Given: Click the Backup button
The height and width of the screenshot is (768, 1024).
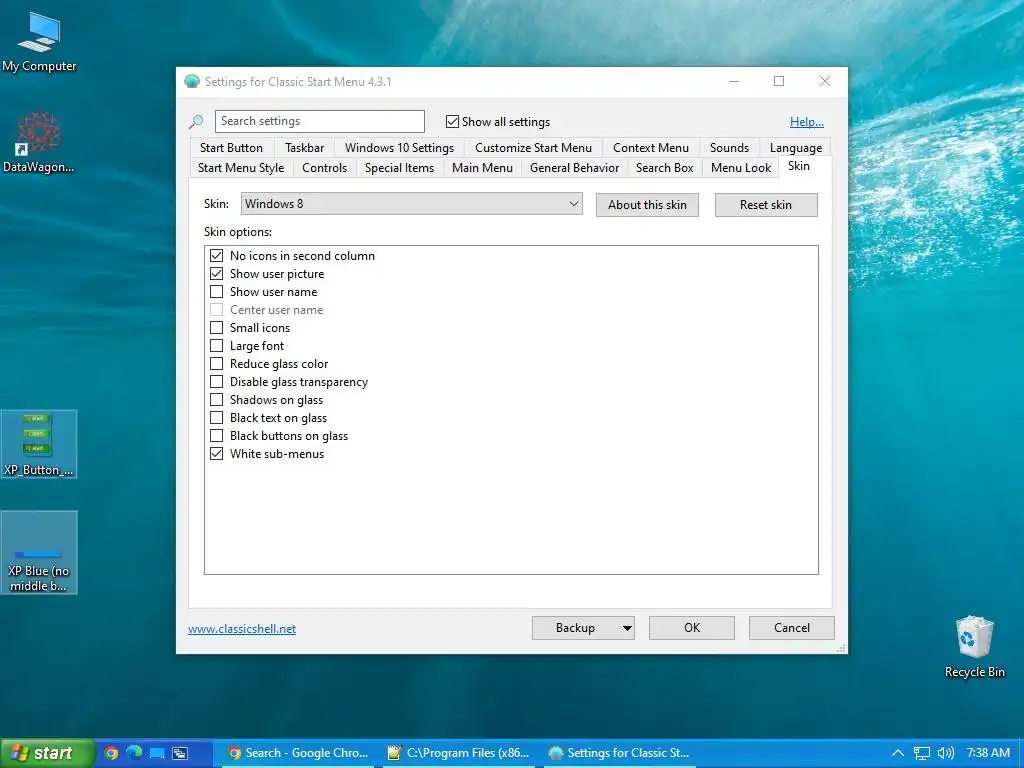Looking at the screenshot, I should tap(575, 628).
